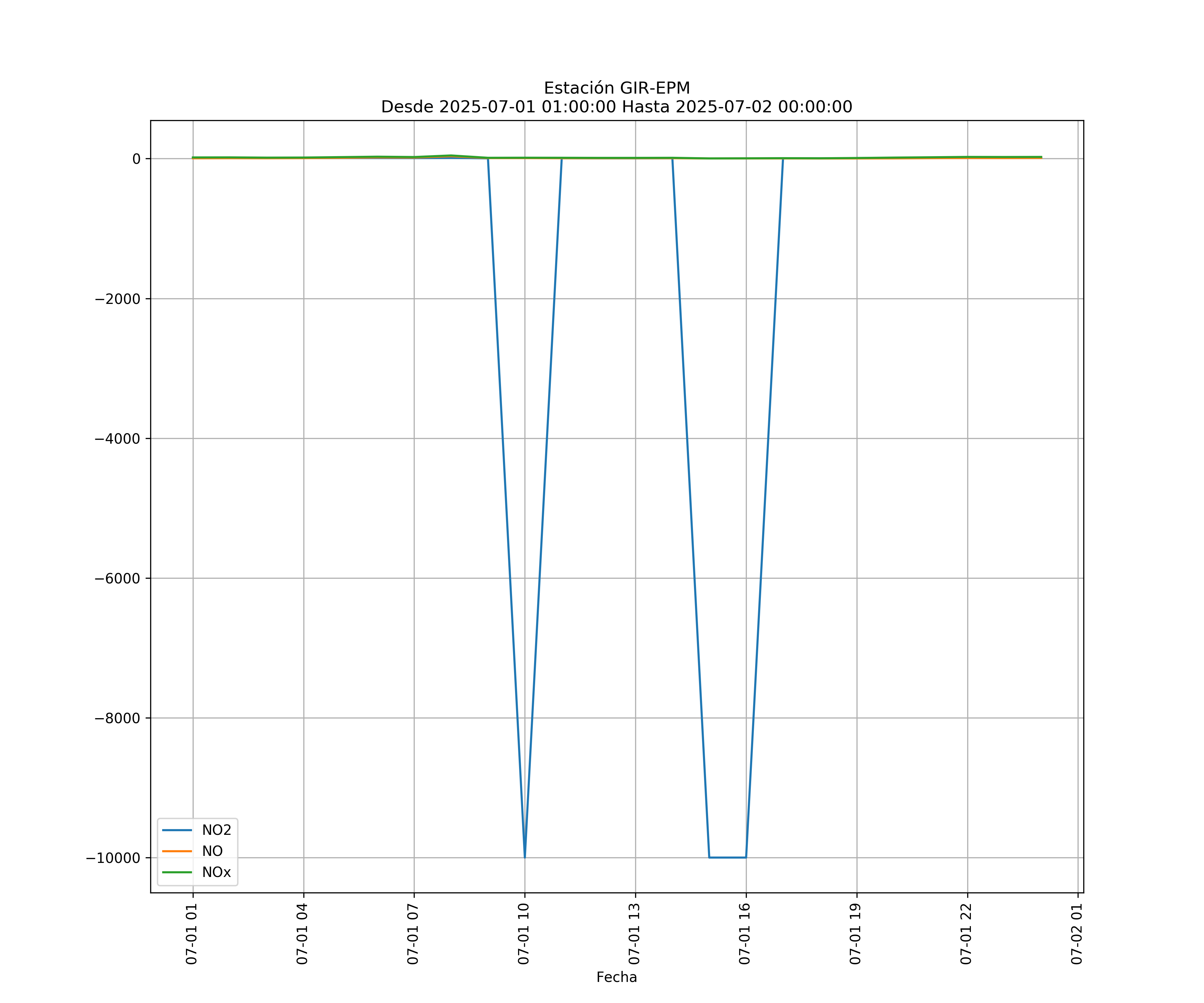The image size is (1204, 1003).
Task: Select the NOx legend label
Action: (216, 872)
